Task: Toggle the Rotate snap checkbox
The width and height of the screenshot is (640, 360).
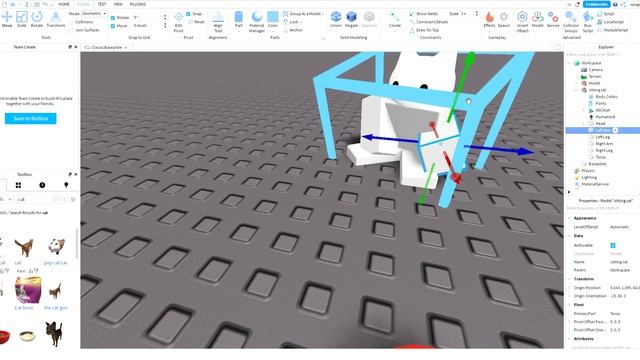Action: click(113, 18)
